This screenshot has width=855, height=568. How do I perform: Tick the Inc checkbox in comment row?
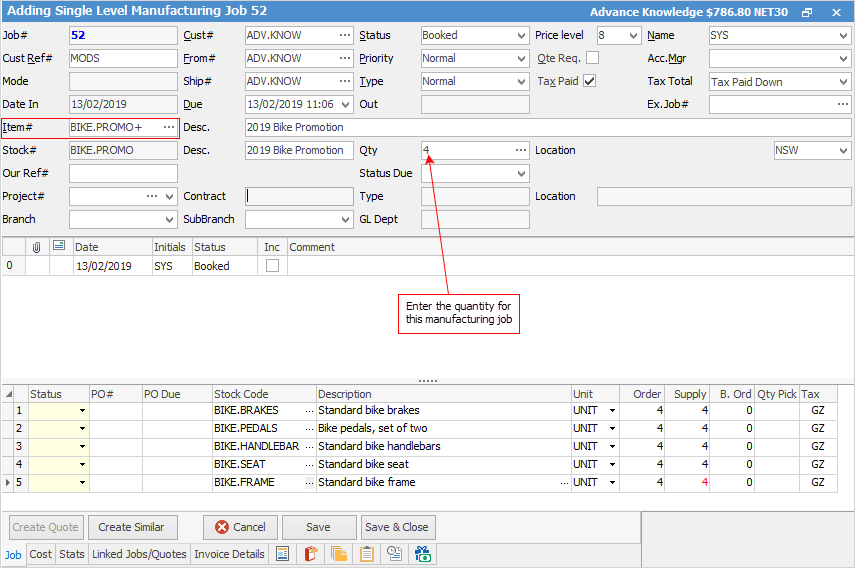(272, 266)
